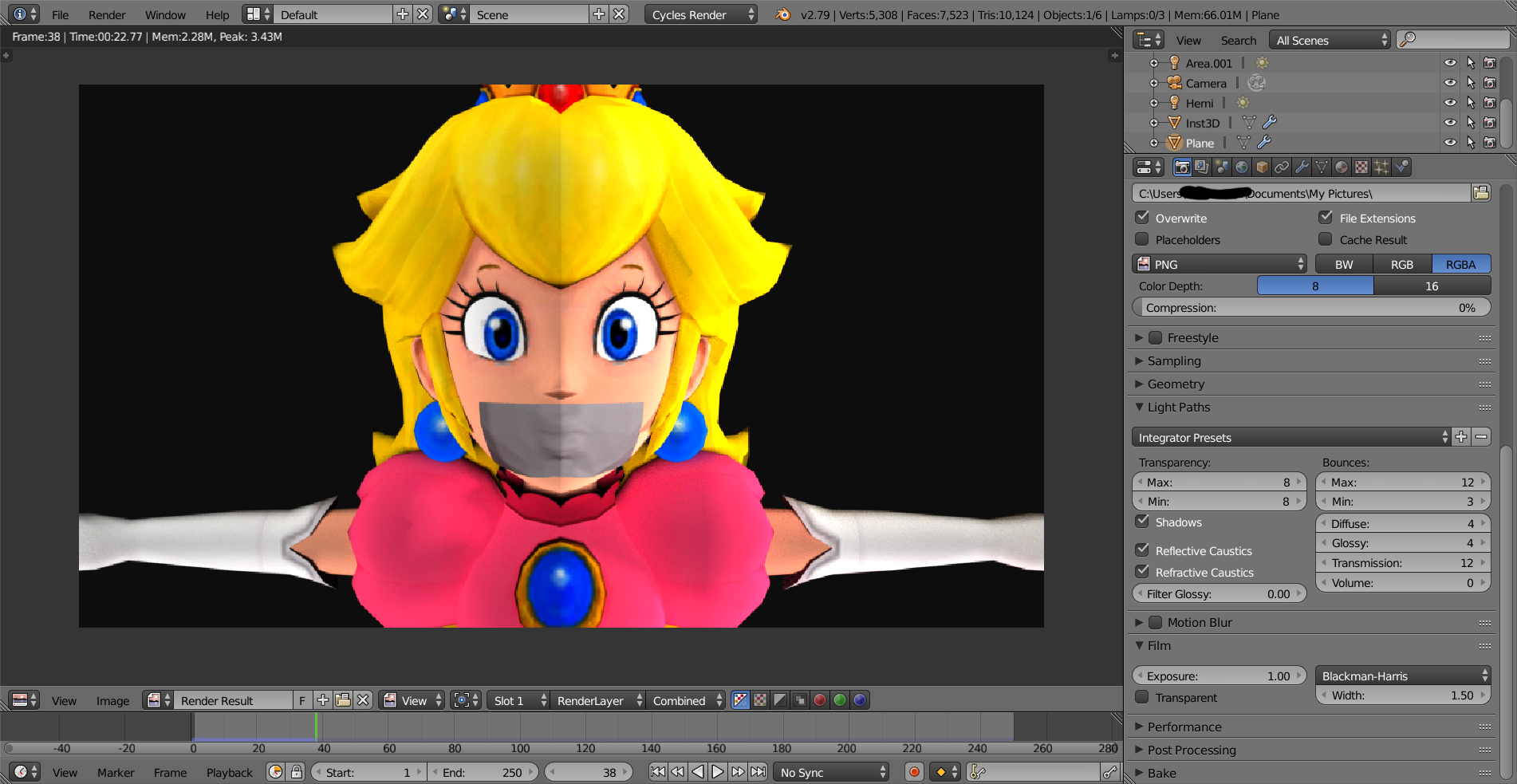Toggle the Overwrite checkbox
The height and width of the screenshot is (784, 1517).
tap(1142, 217)
